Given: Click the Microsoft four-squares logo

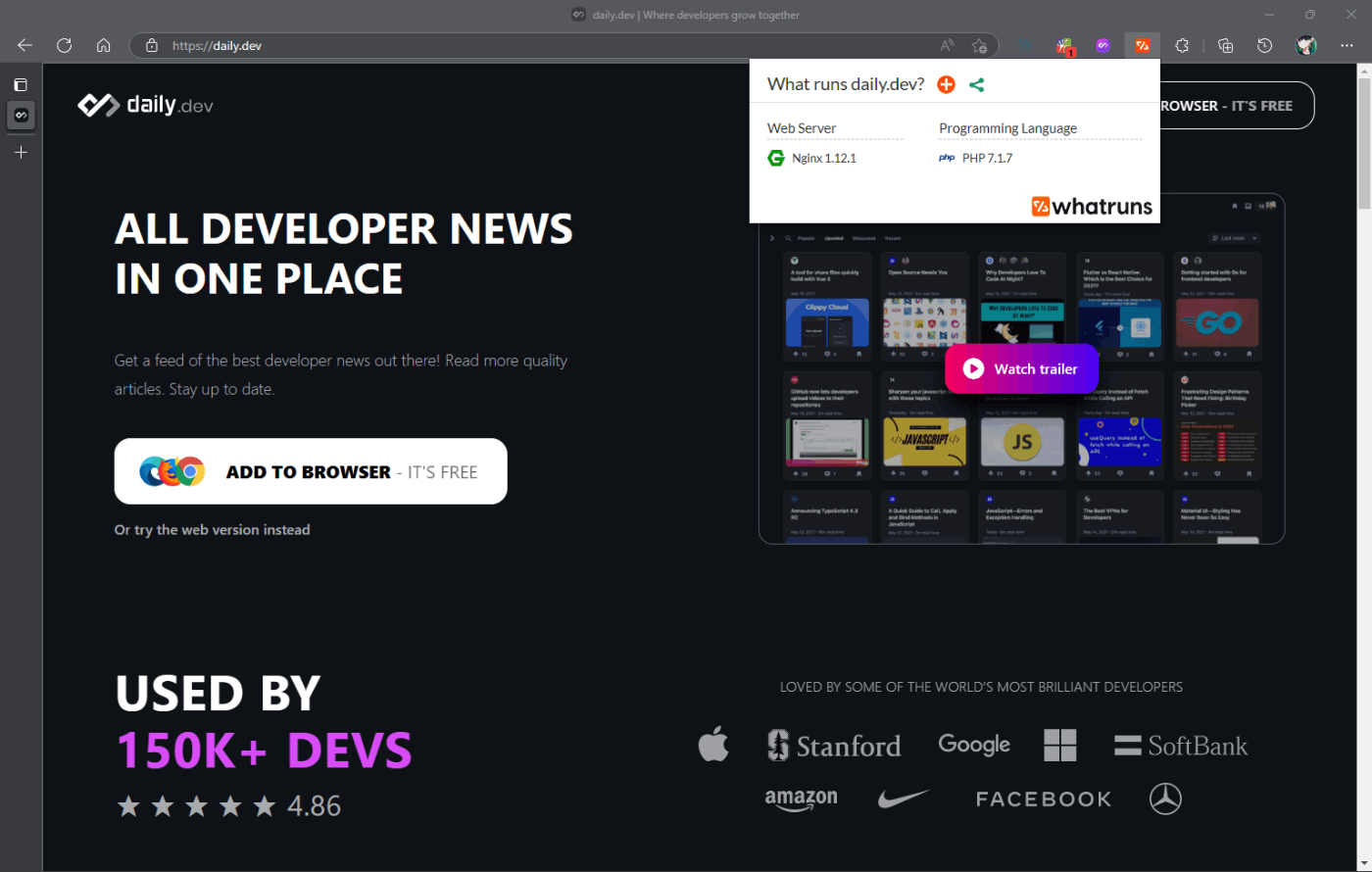Looking at the screenshot, I should point(1060,746).
